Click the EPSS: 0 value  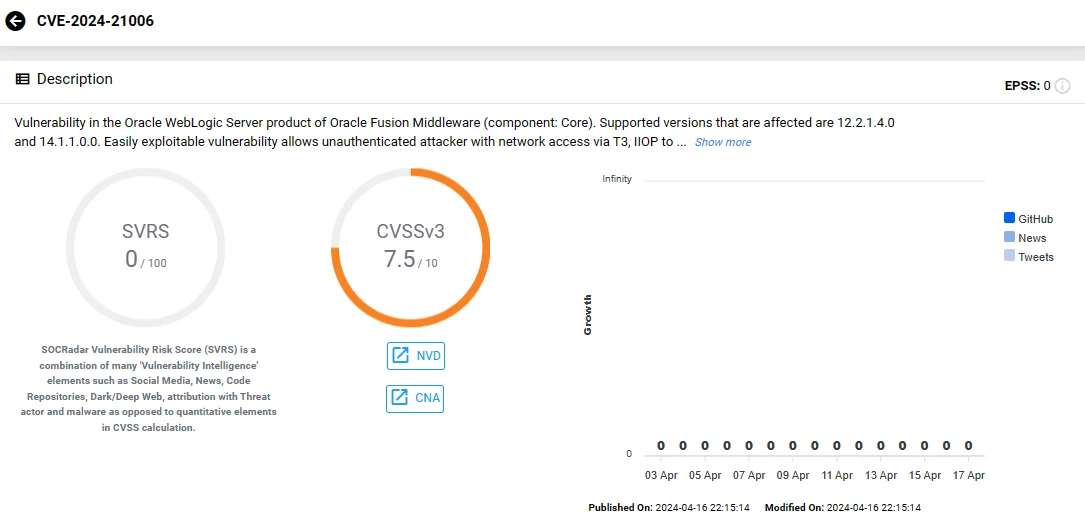[1028, 86]
